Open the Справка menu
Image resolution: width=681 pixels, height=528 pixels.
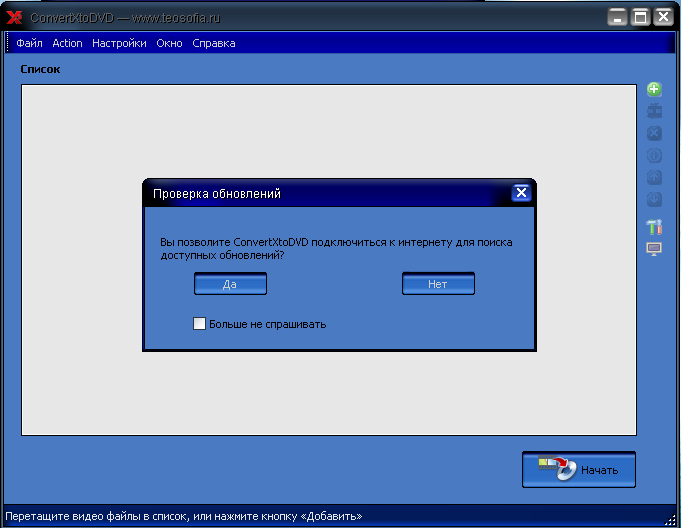[x=213, y=43]
